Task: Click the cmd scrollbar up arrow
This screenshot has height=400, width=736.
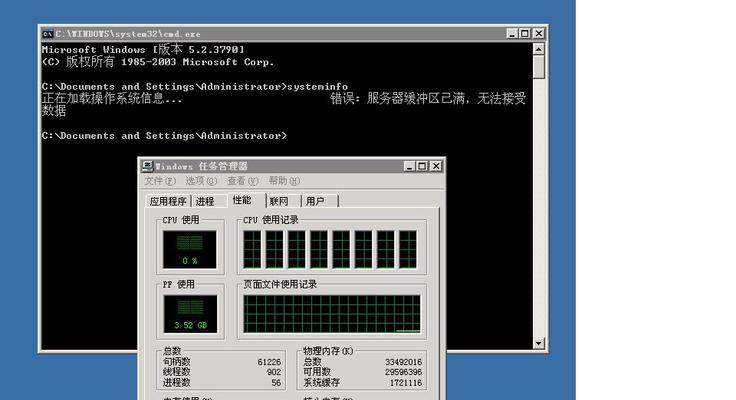Action: pyautogui.click(x=538, y=49)
